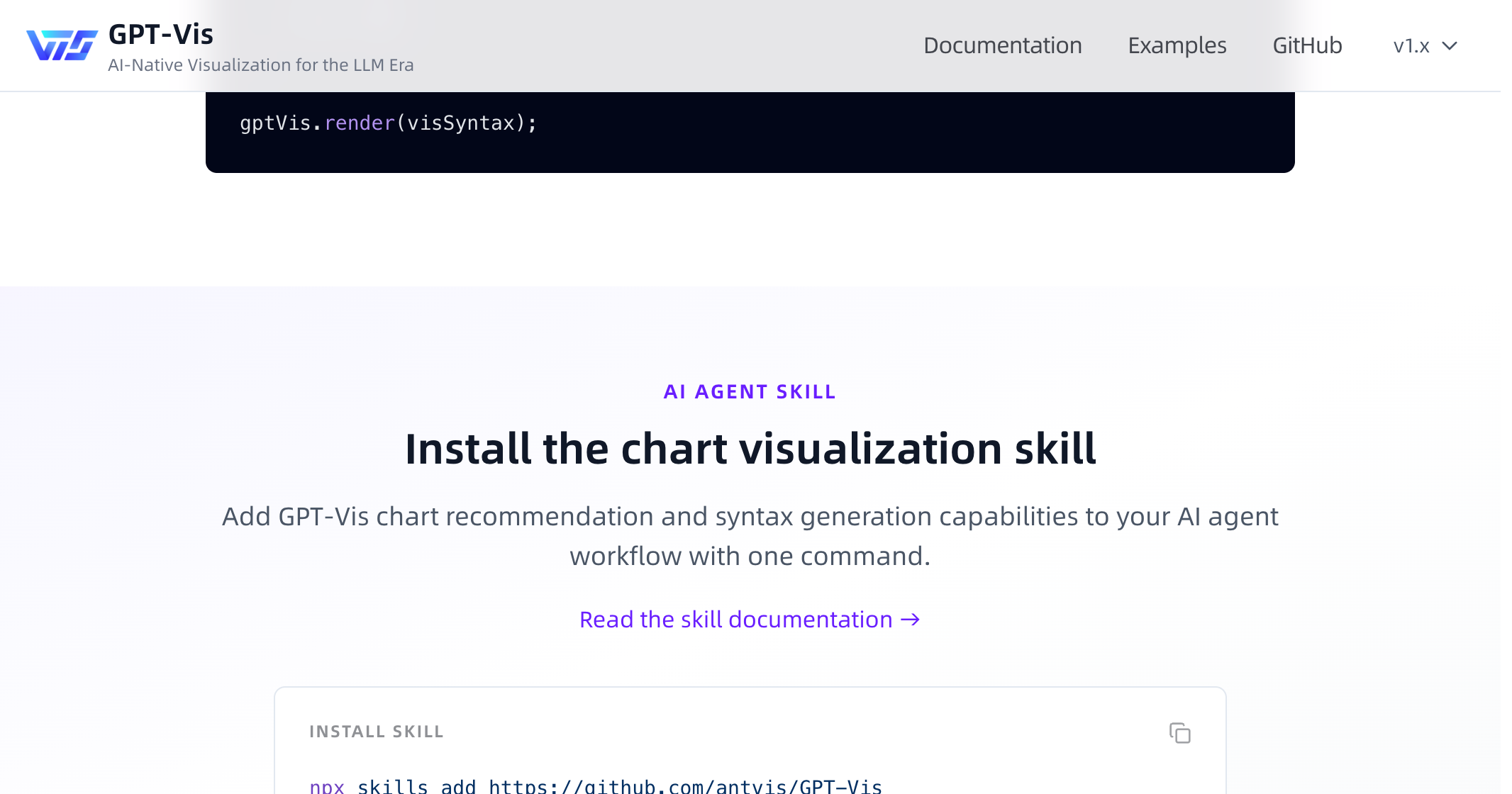Go to the Examples page

(1177, 45)
